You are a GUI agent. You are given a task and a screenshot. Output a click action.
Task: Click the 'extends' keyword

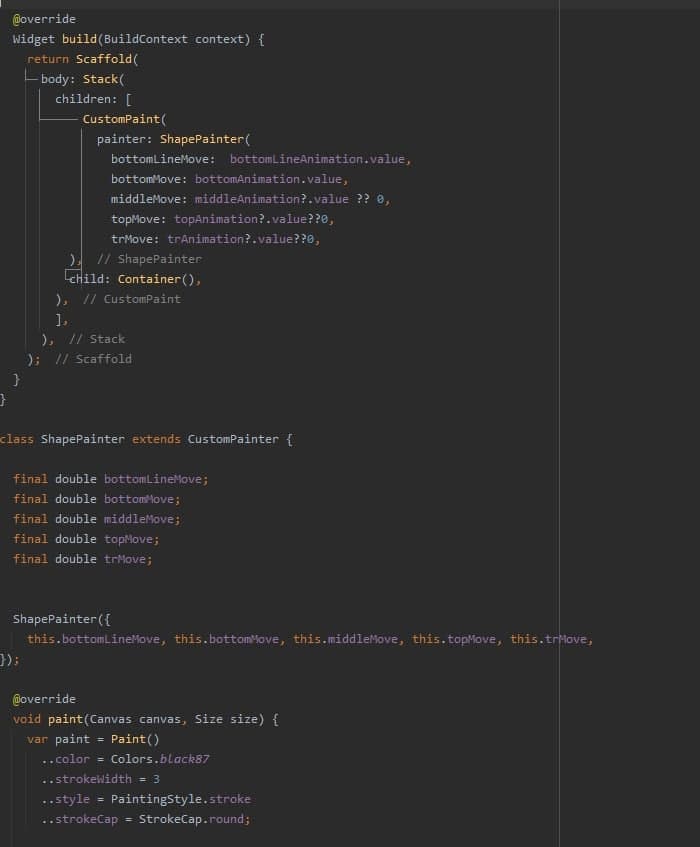pyautogui.click(x=156, y=439)
